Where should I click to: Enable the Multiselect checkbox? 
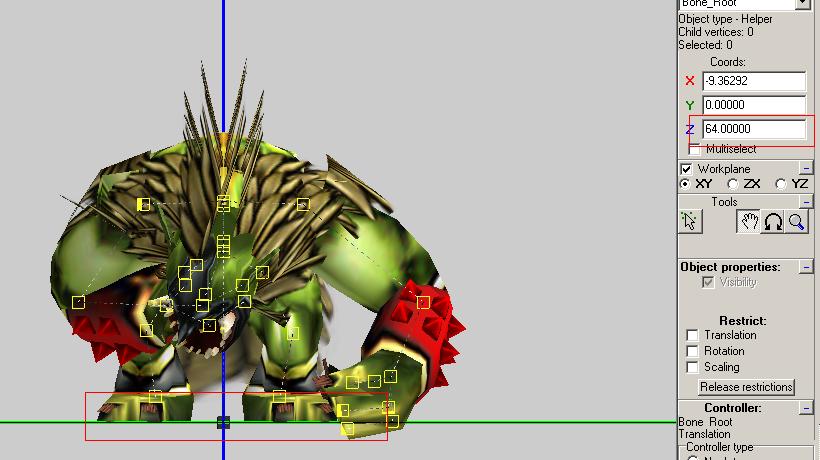coord(694,150)
